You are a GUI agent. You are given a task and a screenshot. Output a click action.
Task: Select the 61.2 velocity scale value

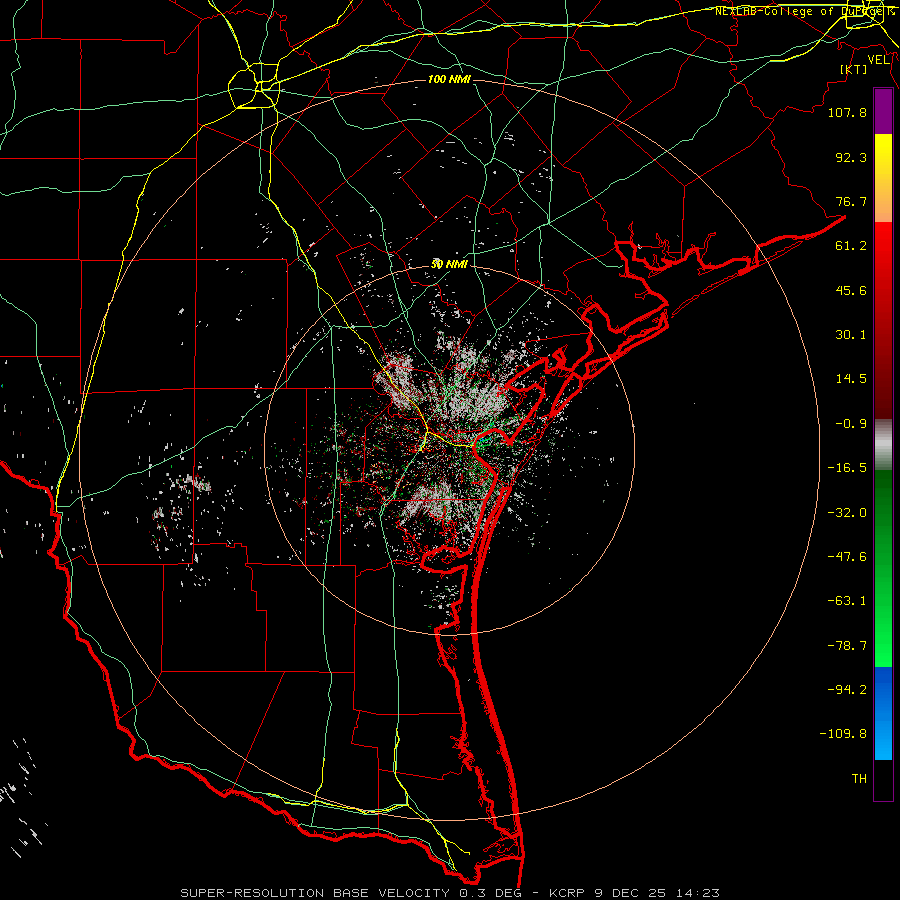click(851, 246)
